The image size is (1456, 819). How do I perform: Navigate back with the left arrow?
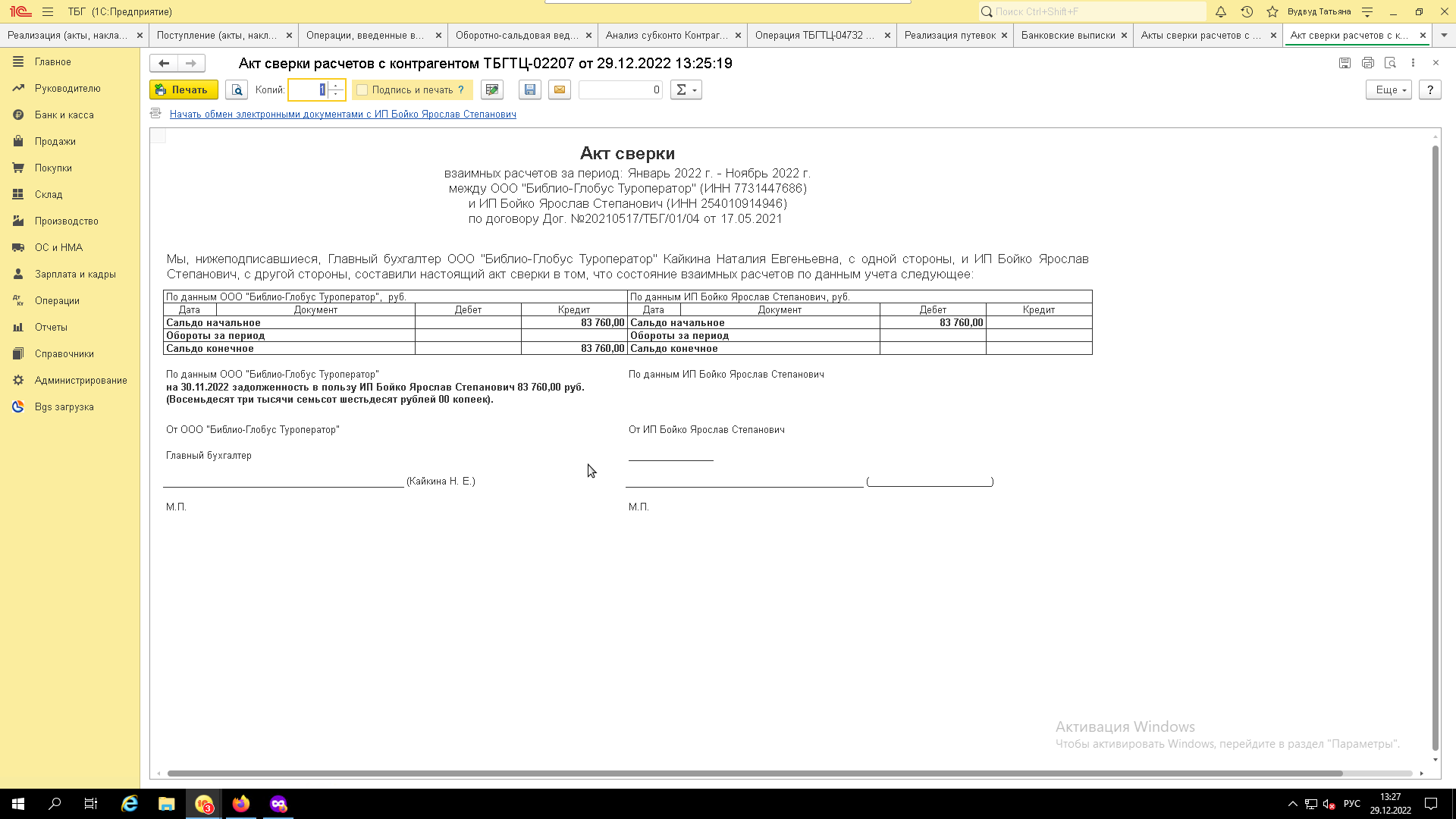tap(164, 63)
